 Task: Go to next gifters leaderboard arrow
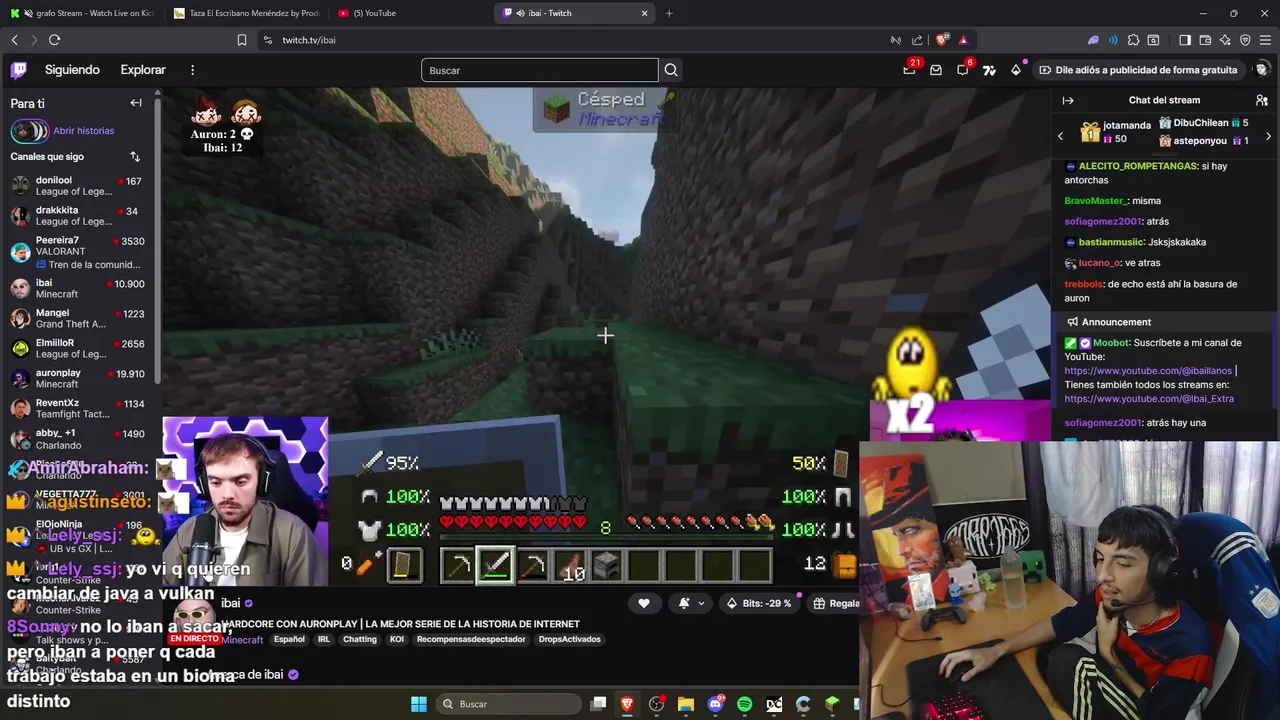click(1268, 136)
